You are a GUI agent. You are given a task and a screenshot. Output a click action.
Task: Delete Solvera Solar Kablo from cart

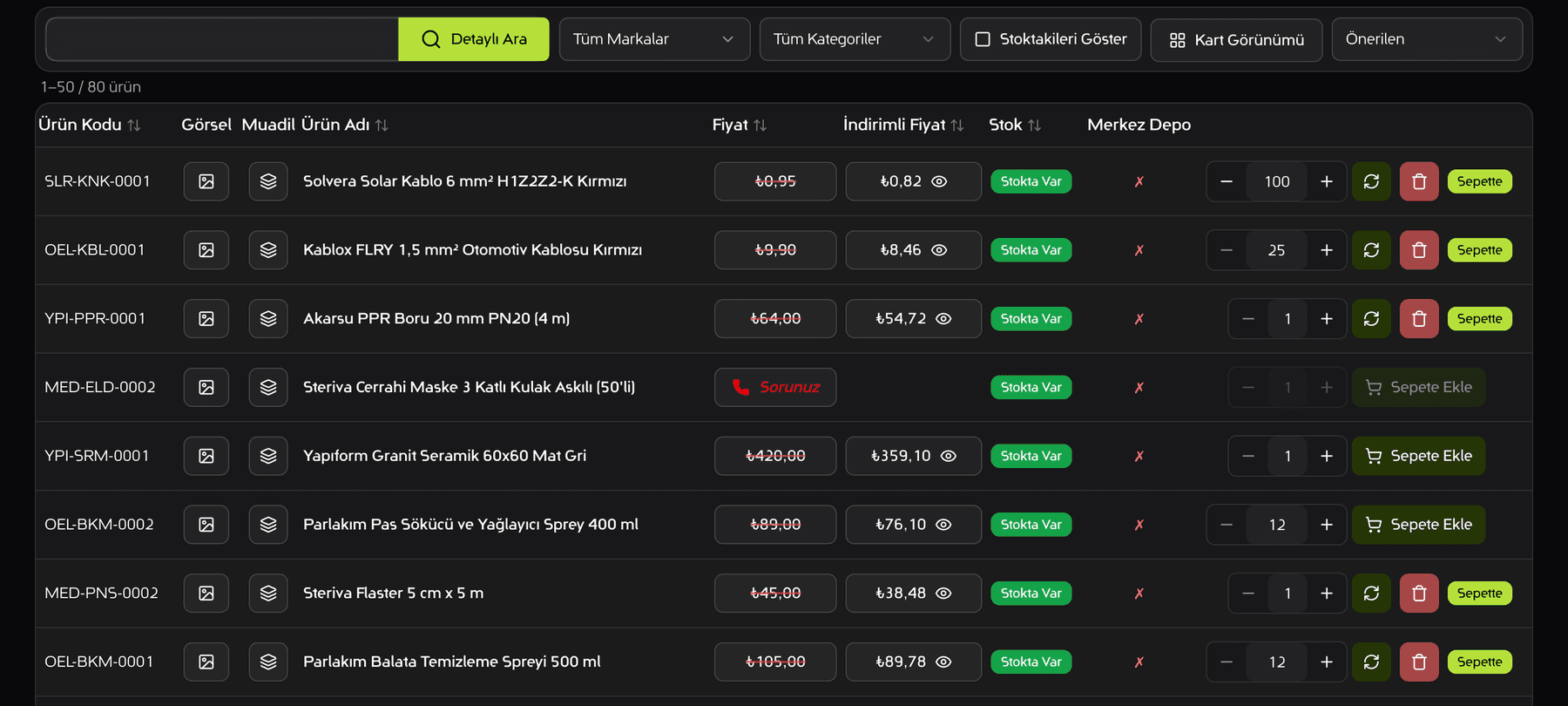[x=1419, y=181]
